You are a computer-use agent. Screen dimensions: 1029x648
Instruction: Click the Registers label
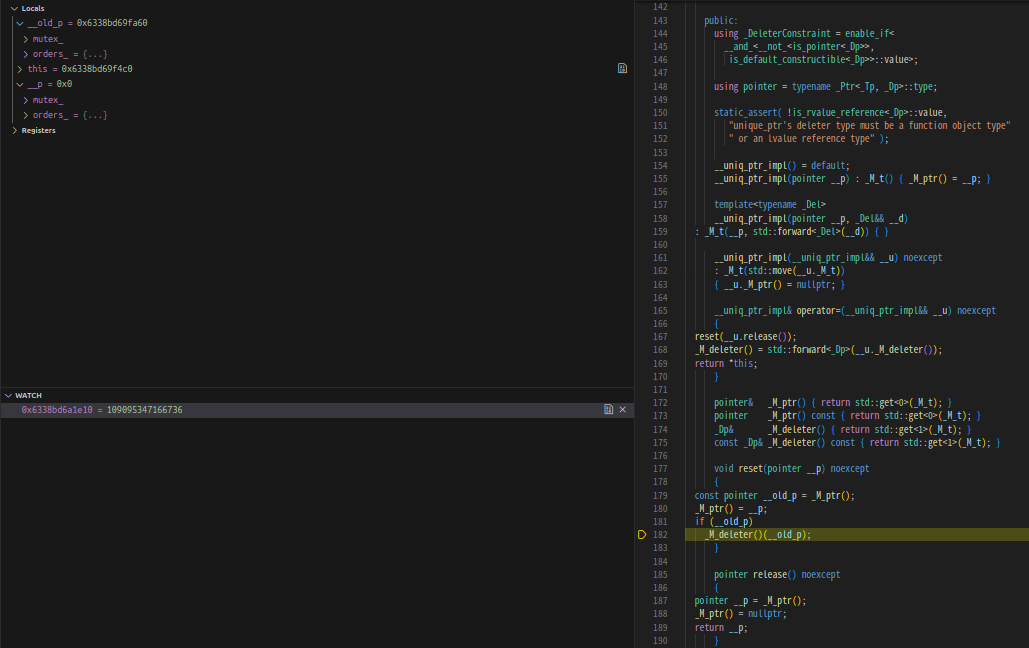(39, 131)
